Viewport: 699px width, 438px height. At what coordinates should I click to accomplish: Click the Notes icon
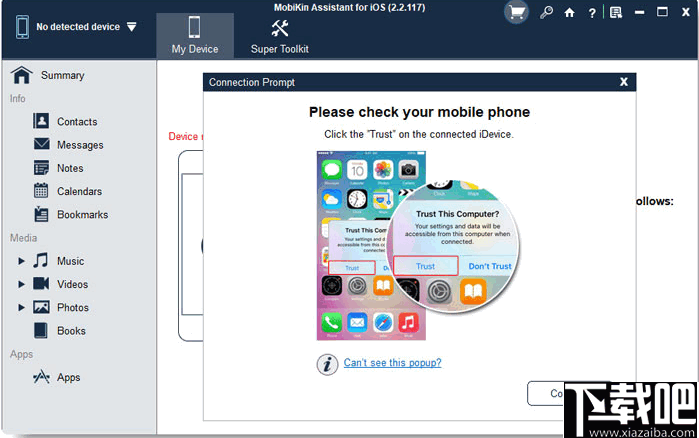pyautogui.click(x=41, y=168)
